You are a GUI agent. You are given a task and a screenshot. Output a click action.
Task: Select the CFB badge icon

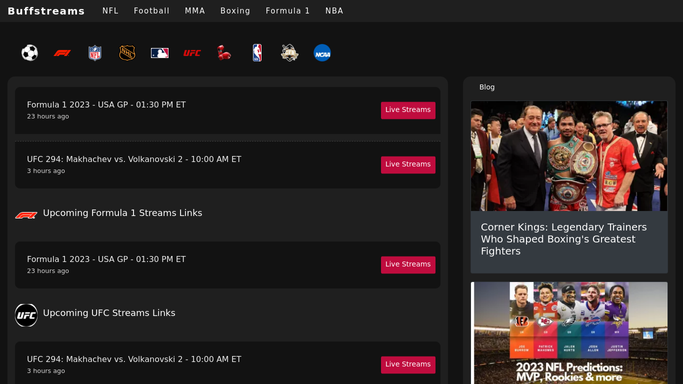click(x=290, y=53)
